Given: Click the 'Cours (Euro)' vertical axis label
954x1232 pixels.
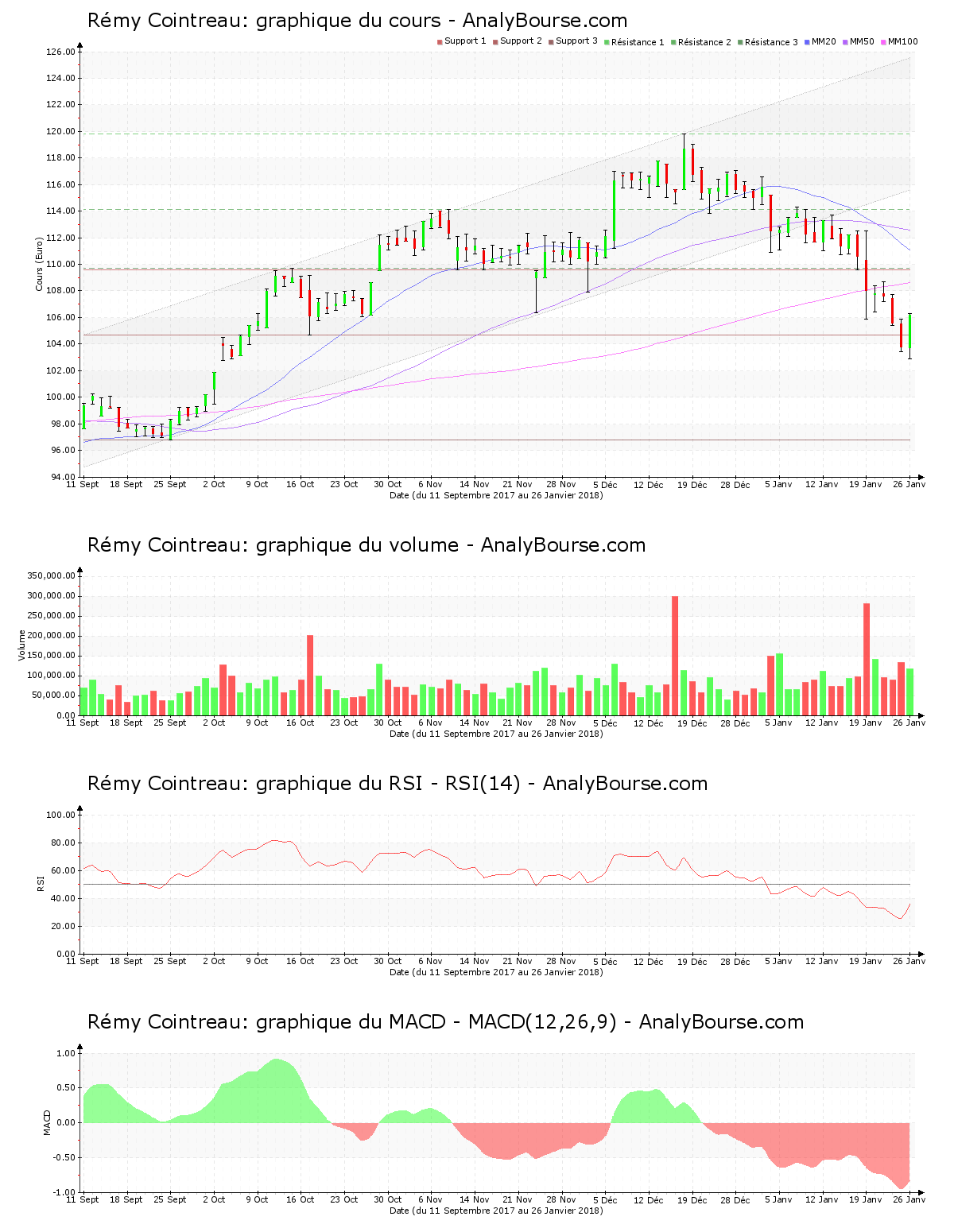Looking at the screenshot, I should tap(39, 264).
